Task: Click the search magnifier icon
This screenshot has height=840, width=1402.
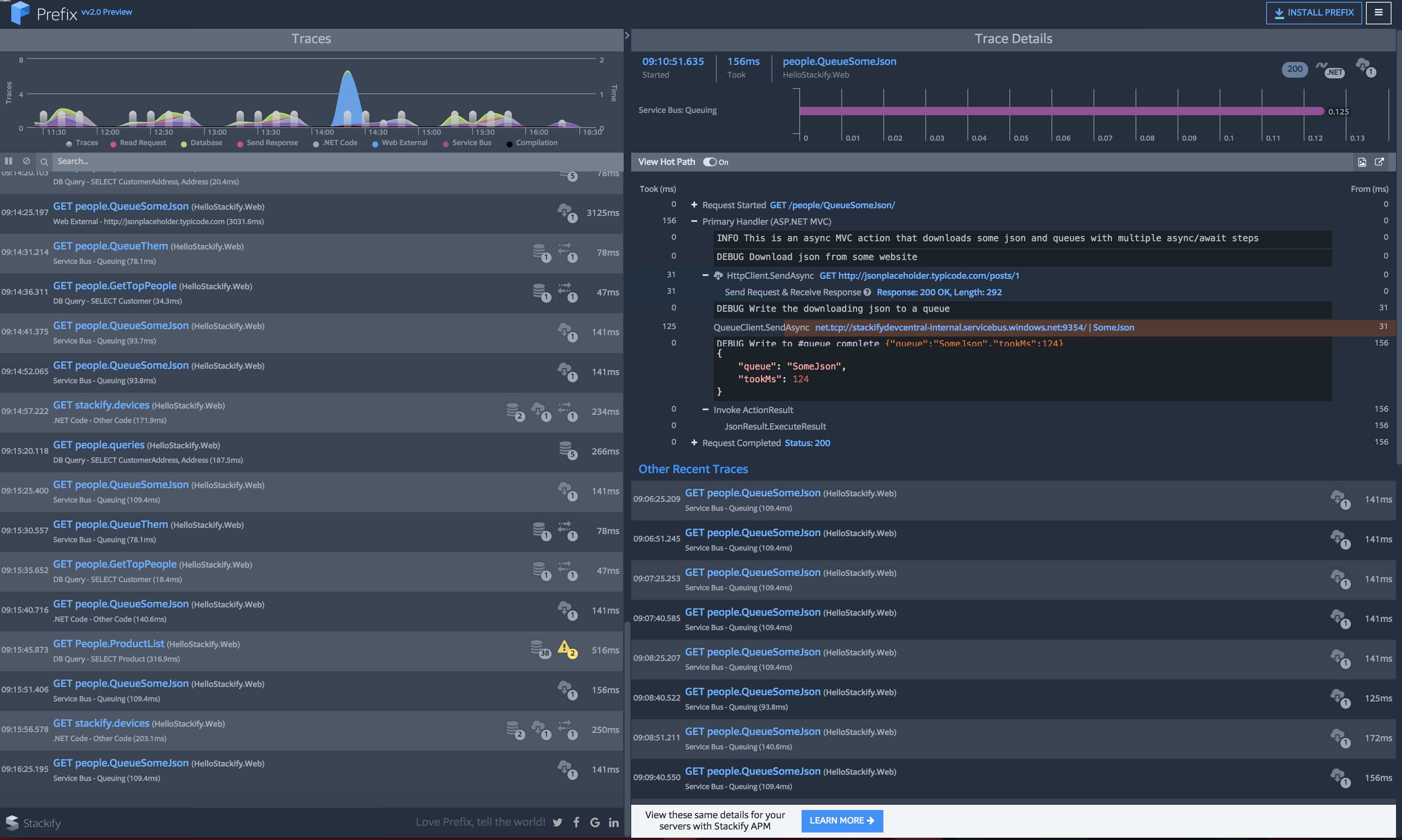Action: tap(44, 162)
